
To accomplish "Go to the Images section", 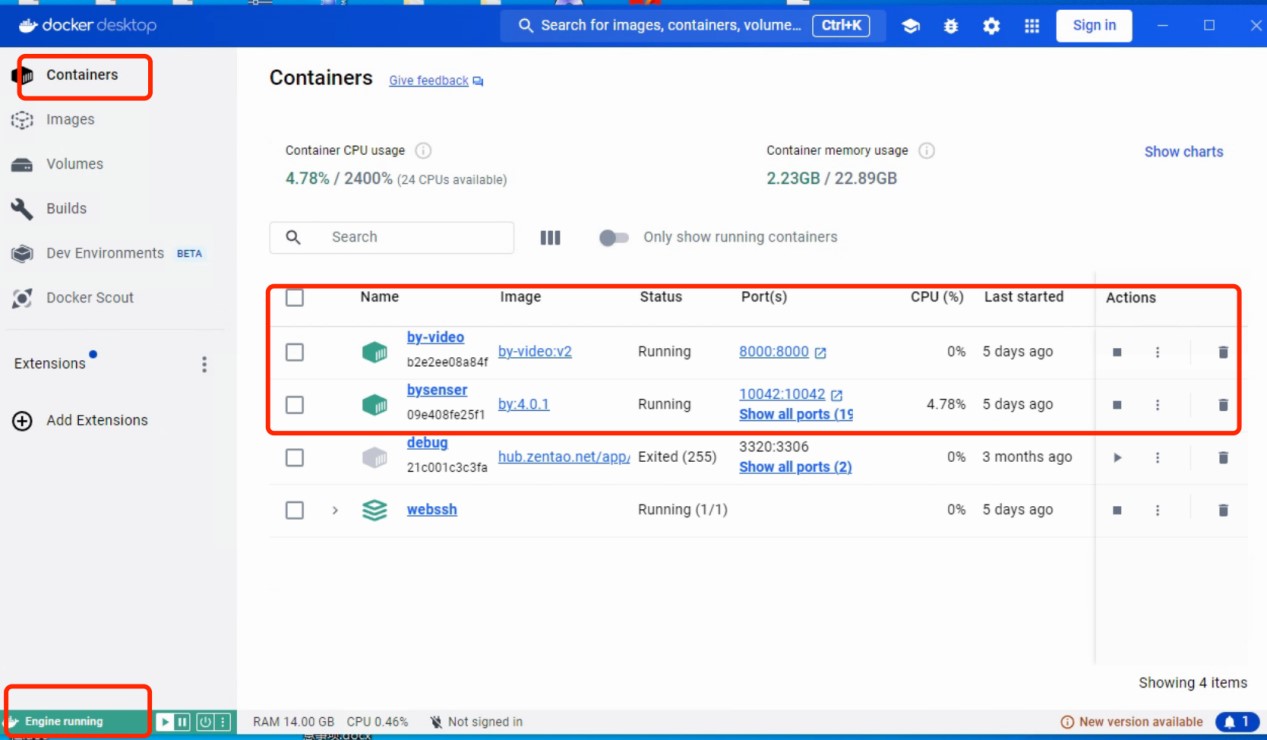I will 70,119.
